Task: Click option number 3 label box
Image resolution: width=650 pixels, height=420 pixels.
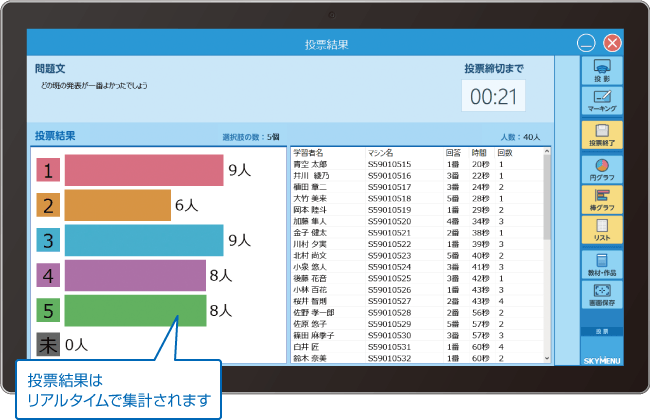Action: coord(48,240)
